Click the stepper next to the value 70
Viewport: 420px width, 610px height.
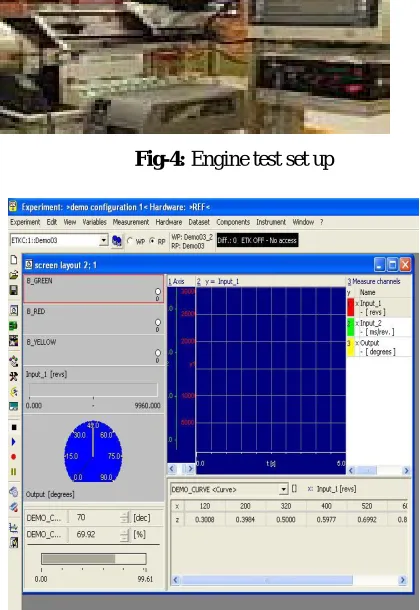[124, 517]
